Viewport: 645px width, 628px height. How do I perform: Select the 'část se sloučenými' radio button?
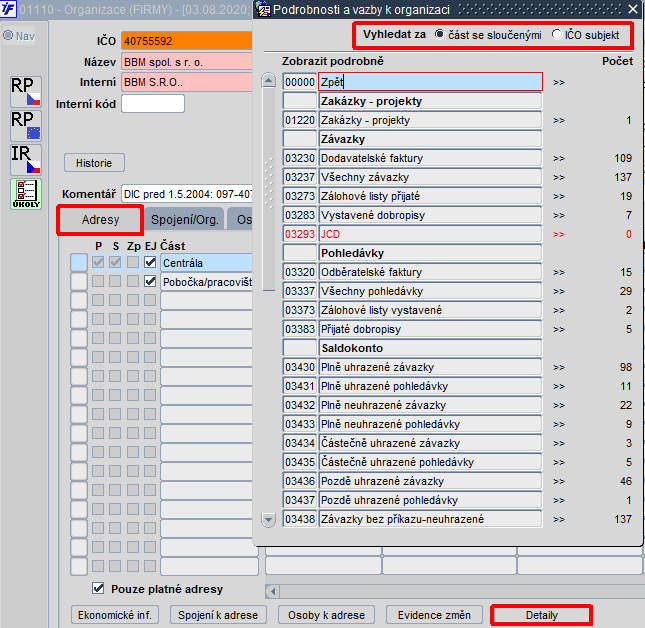click(440, 35)
